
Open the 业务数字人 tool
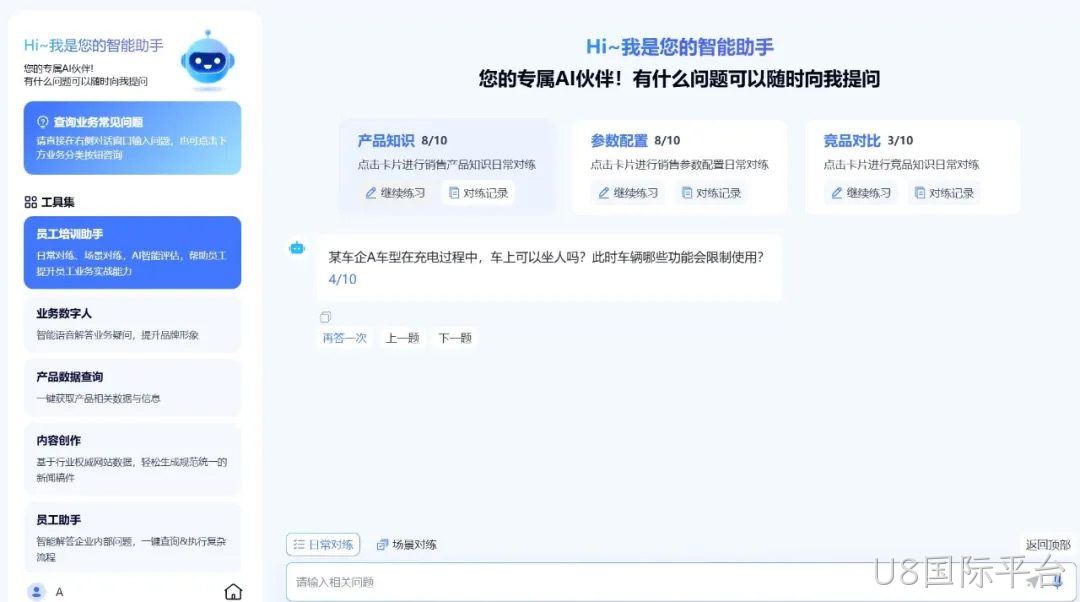pyautogui.click(x=132, y=324)
